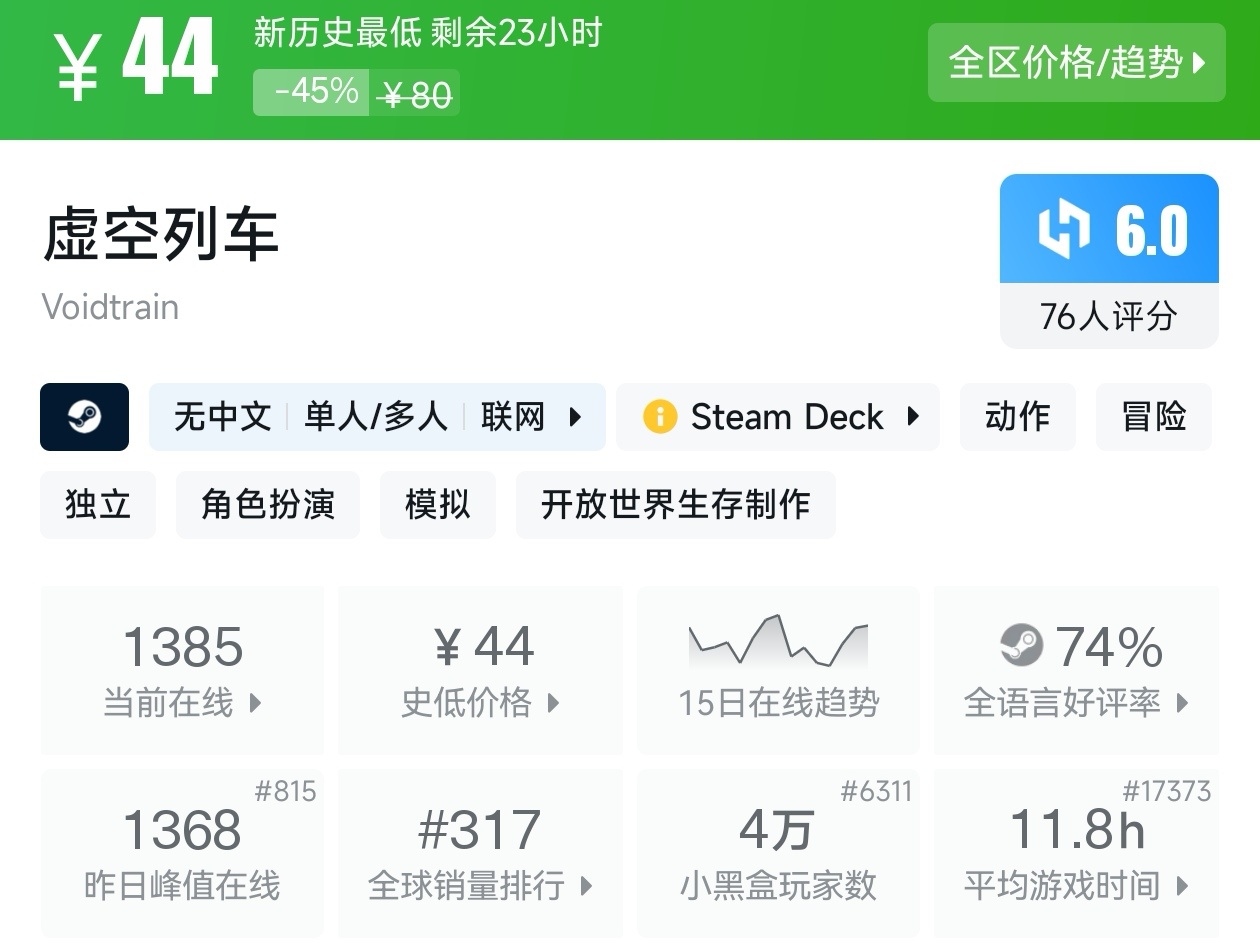Image resolution: width=1260 pixels, height=949 pixels.
Task: Tap the 1368 昨日峰值在线 card
Action: (182, 853)
